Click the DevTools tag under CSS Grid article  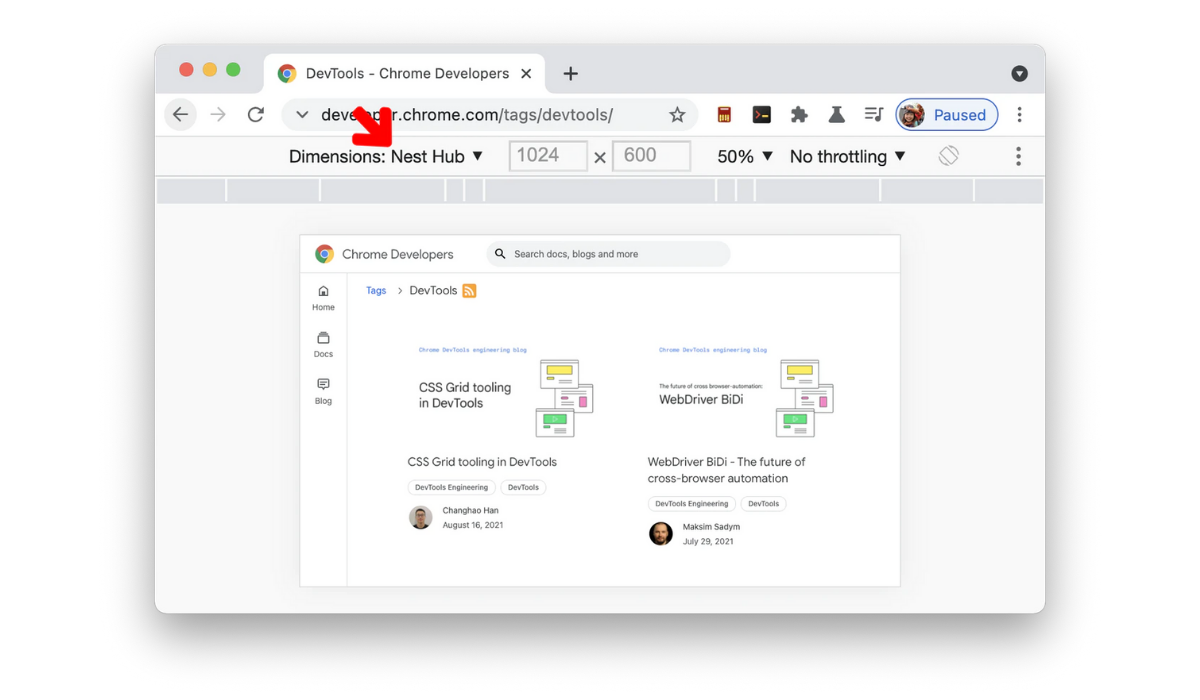pos(523,487)
